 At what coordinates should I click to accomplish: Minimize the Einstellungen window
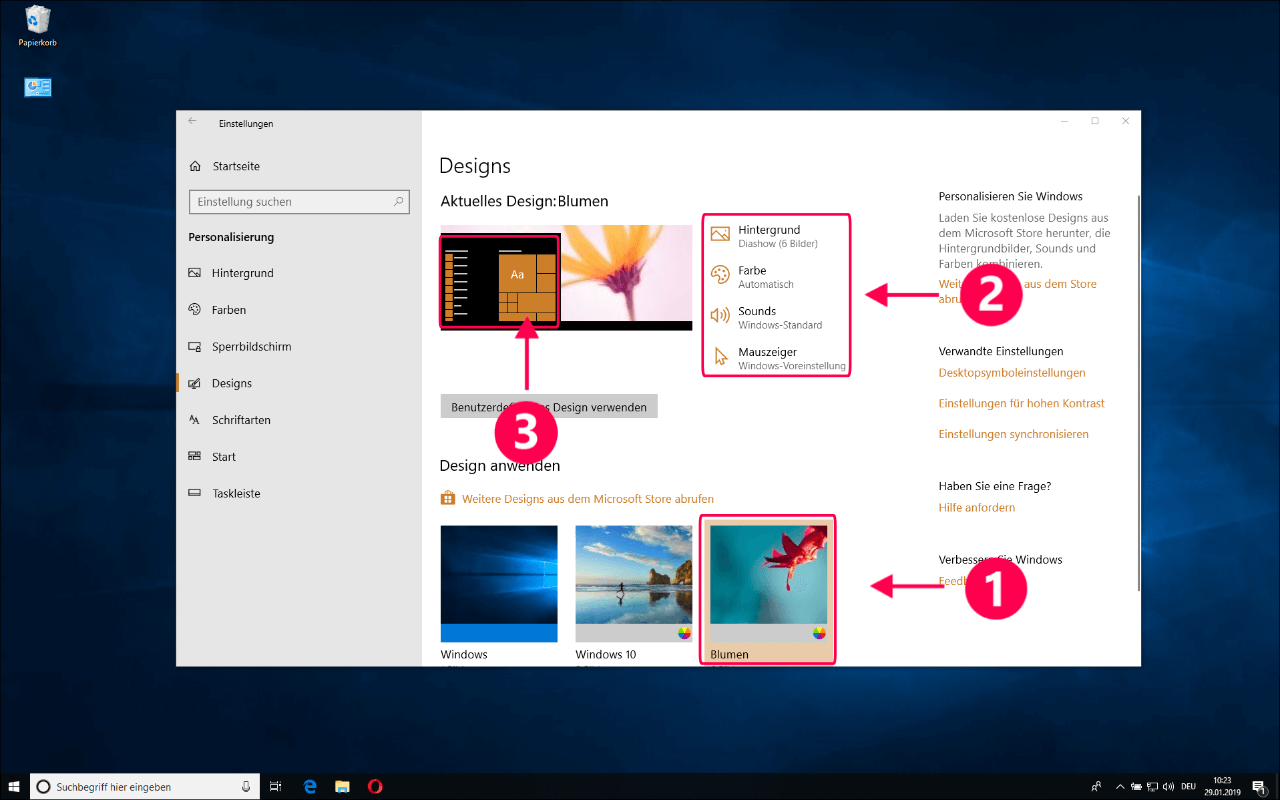point(1063,121)
